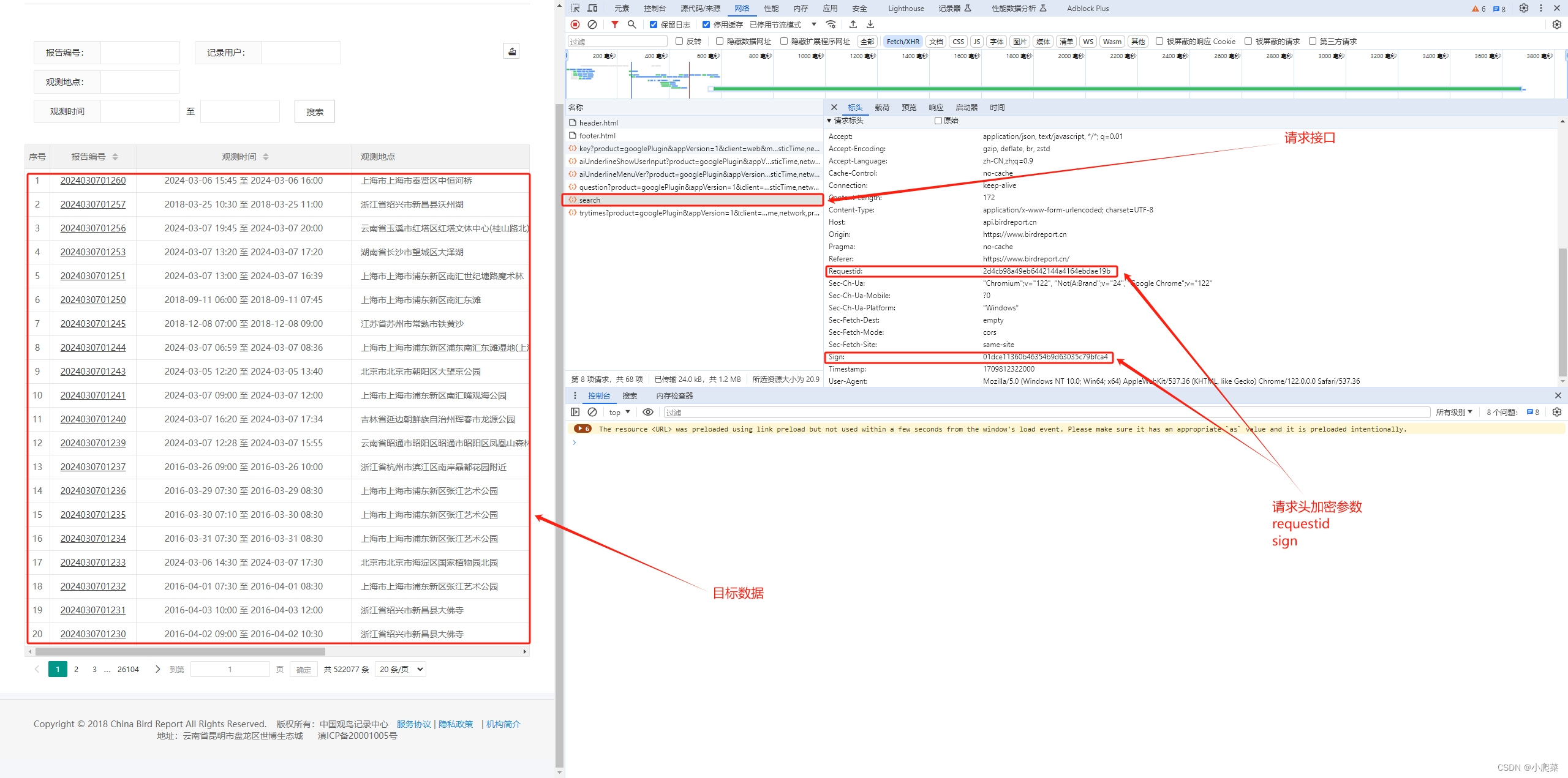Sort by 观测时间 column arrows

(x=266, y=157)
